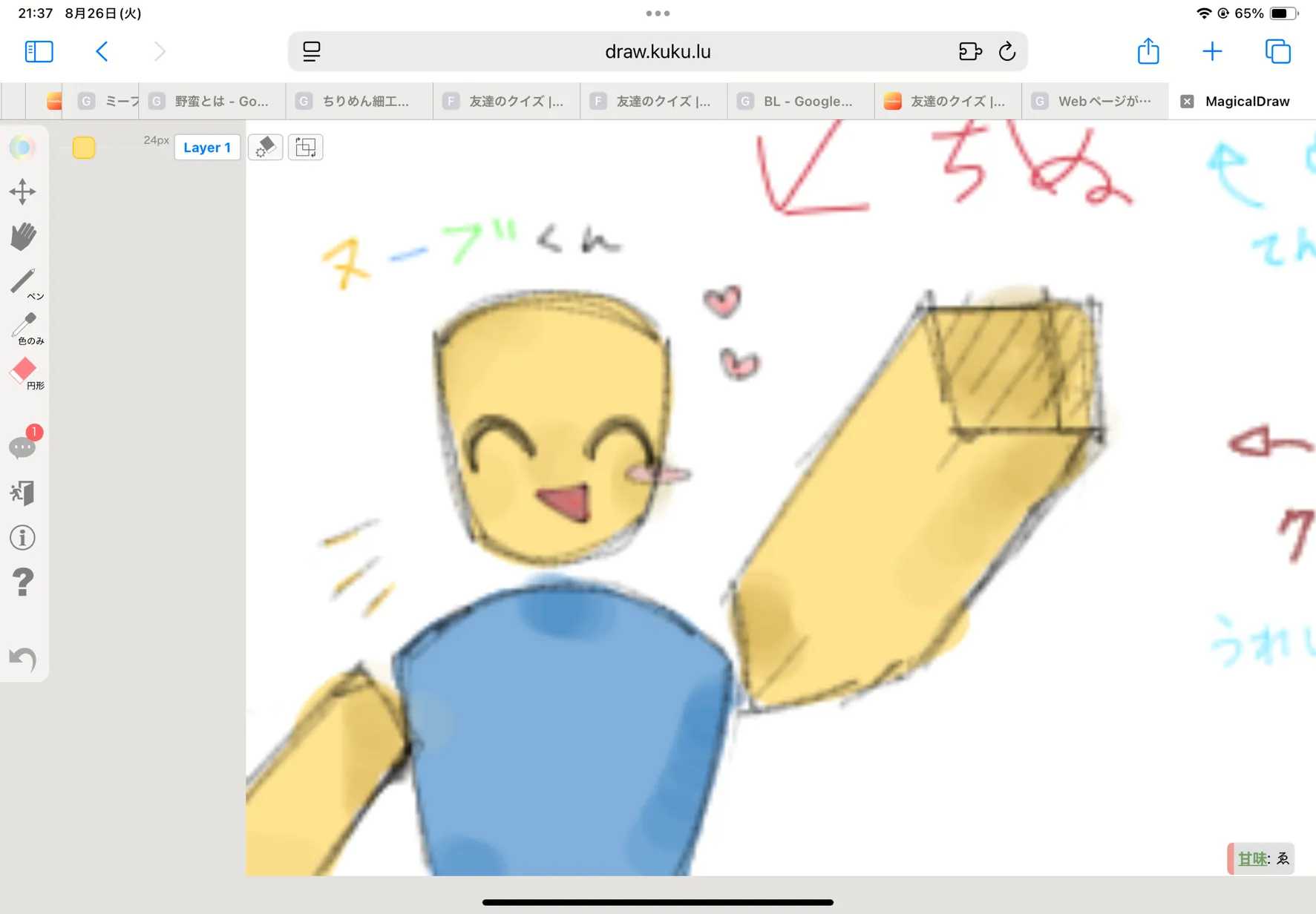
Task: Switch to the orange-icon 友達のクイズ tab
Action: pyautogui.click(x=948, y=102)
